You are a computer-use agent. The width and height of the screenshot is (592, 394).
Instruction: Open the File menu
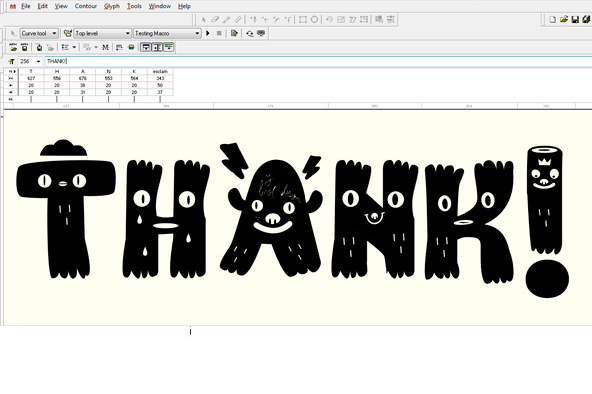click(x=25, y=6)
